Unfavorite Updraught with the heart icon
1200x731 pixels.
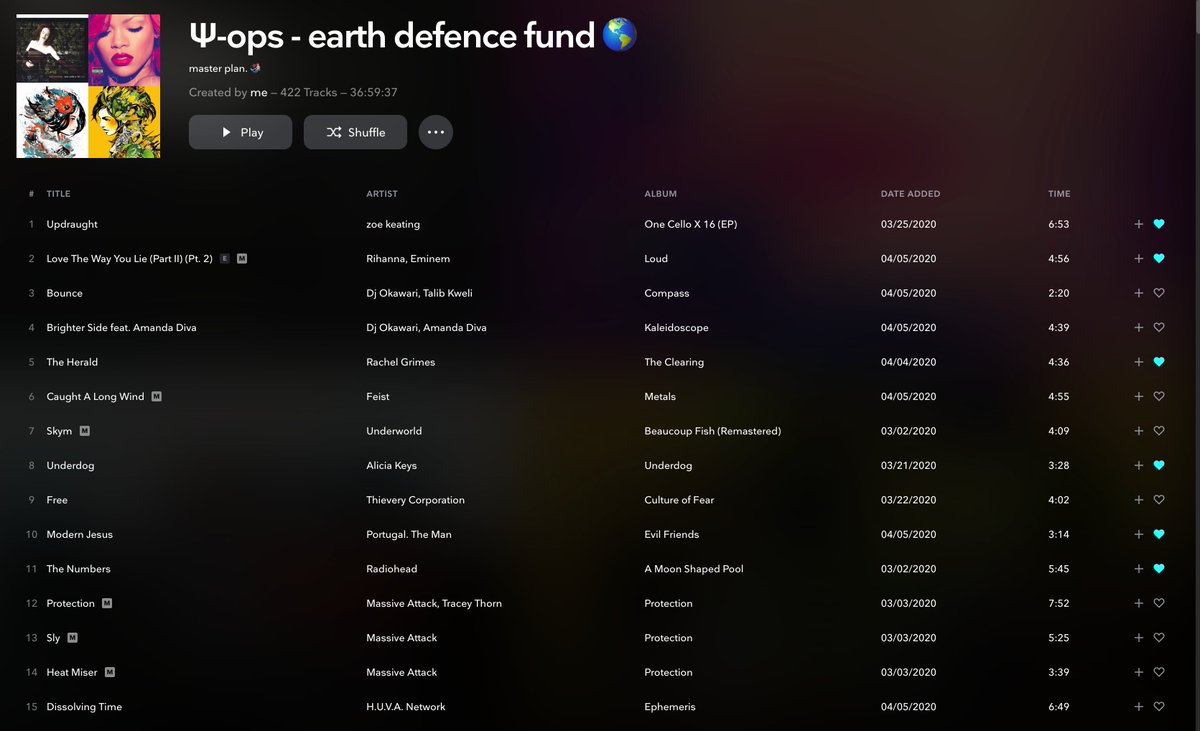click(x=1159, y=224)
